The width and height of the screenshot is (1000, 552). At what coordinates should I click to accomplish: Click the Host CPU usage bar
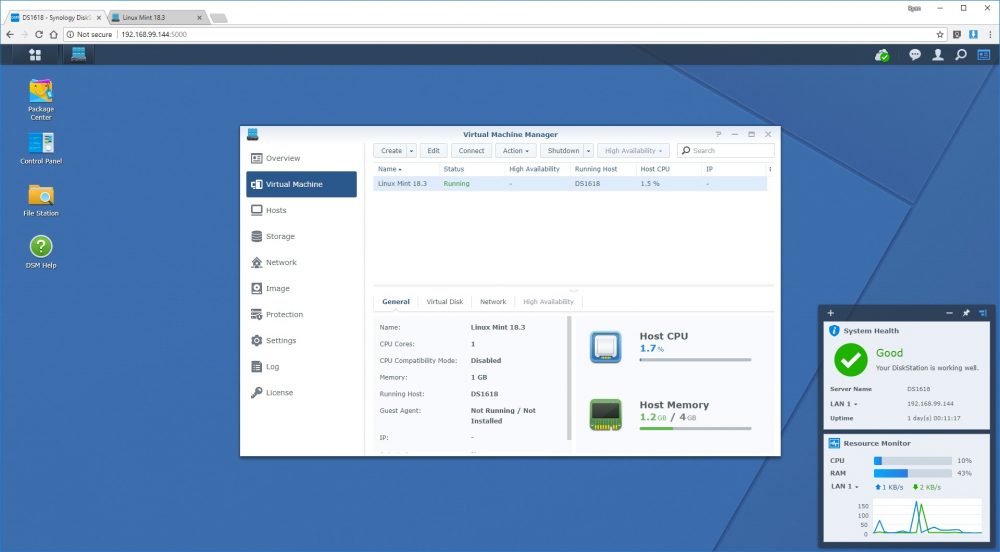[695, 360]
